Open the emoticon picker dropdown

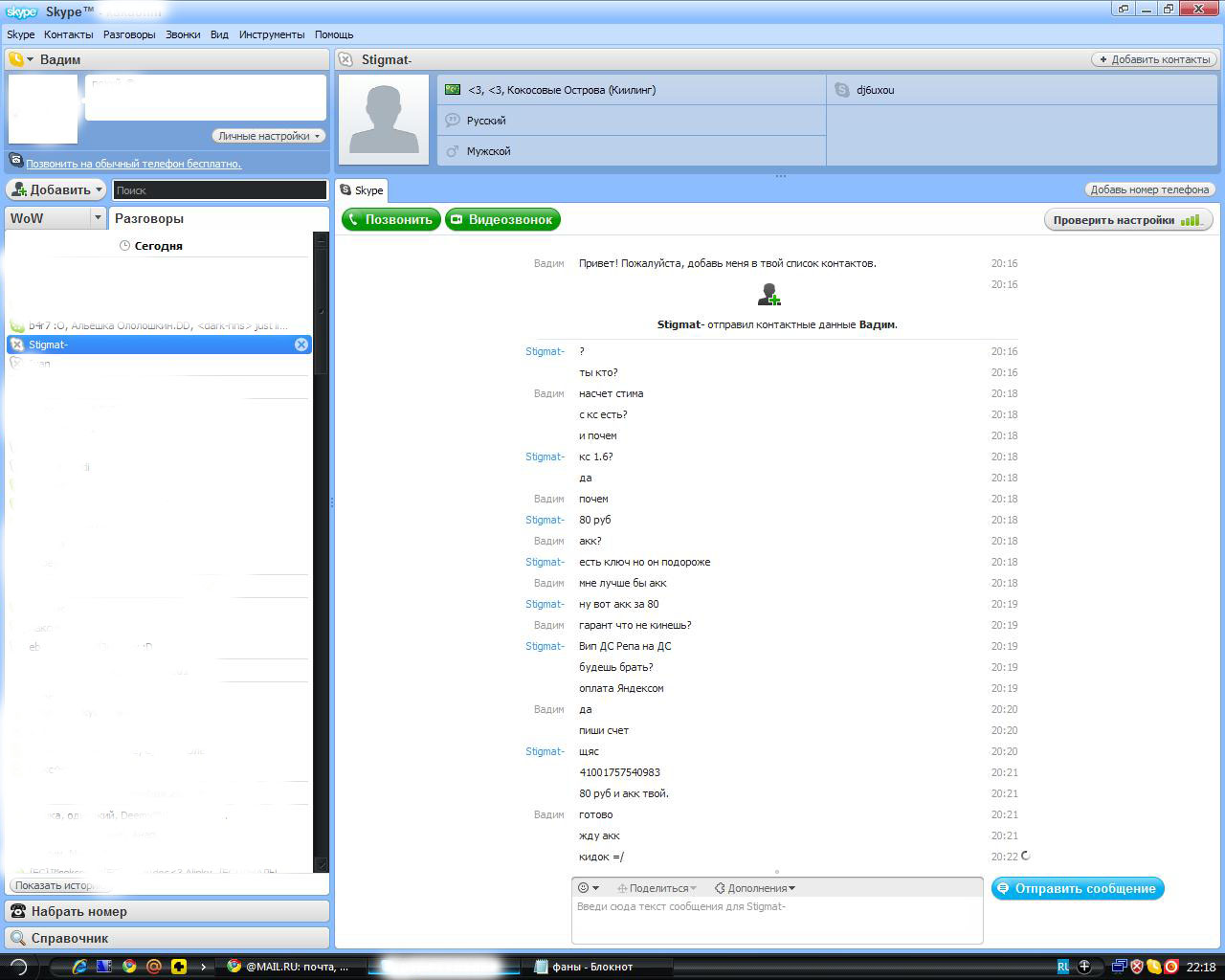(x=589, y=888)
